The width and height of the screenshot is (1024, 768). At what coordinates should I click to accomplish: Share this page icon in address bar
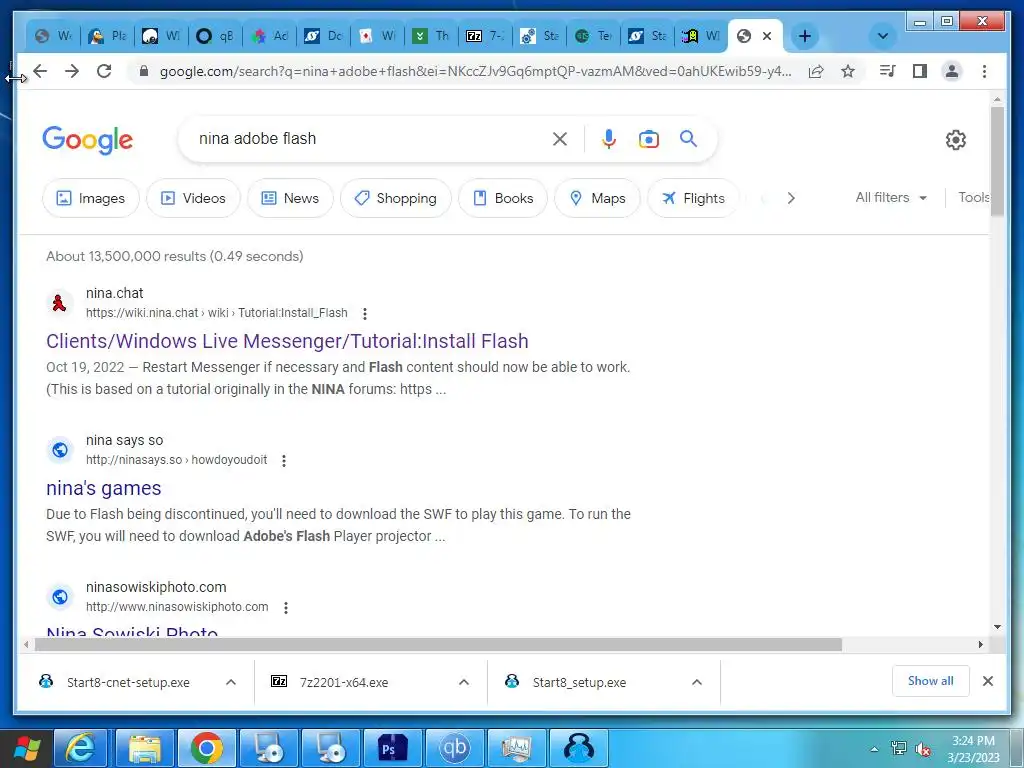coord(816,71)
